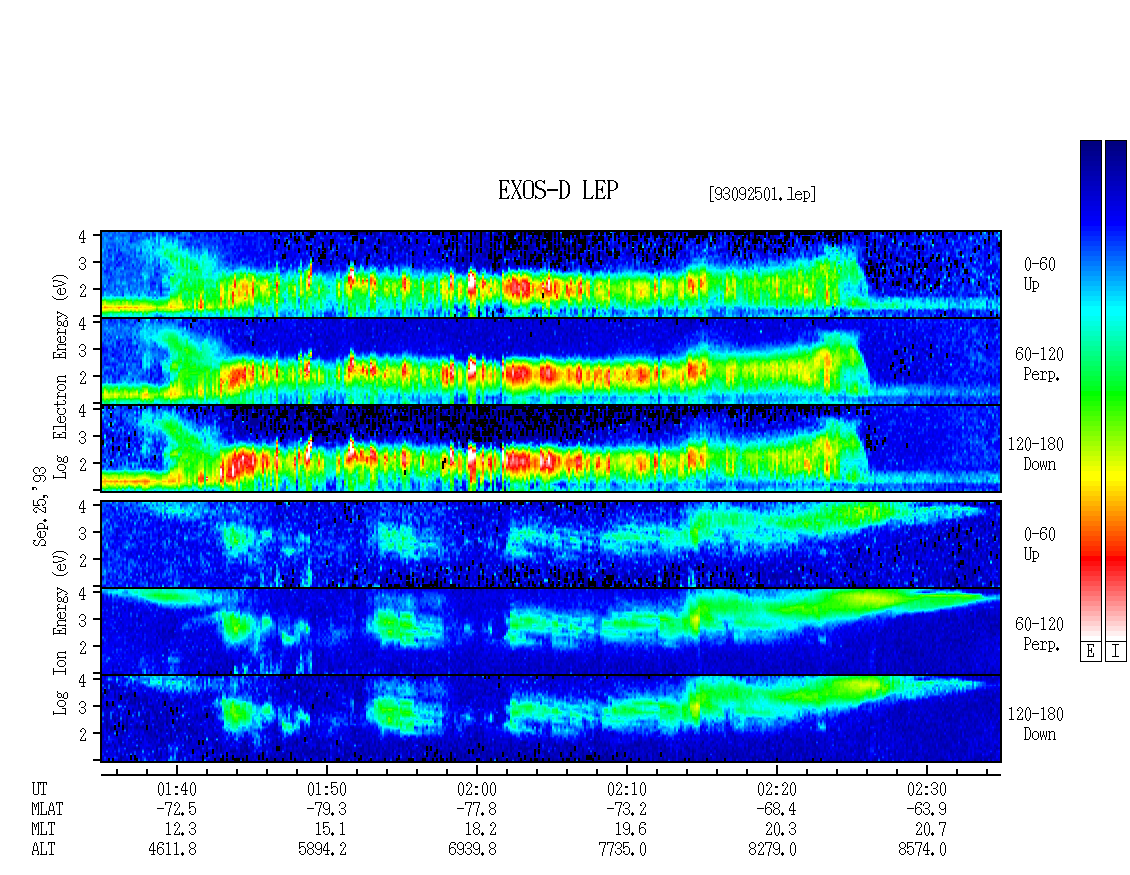Select the ALT value 8279.0
Image resolution: width=1130 pixels, height=875 pixels.
click(x=772, y=850)
